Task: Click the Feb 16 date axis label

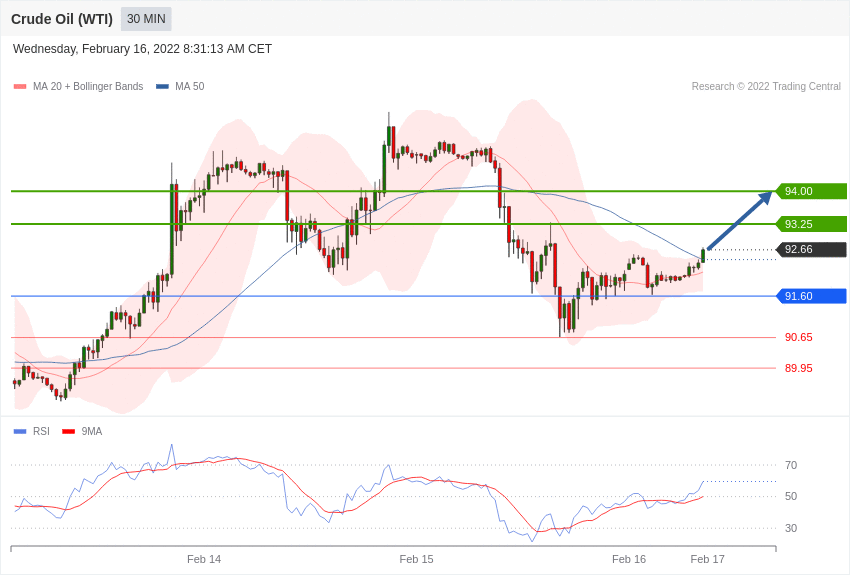Action: (x=629, y=559)
